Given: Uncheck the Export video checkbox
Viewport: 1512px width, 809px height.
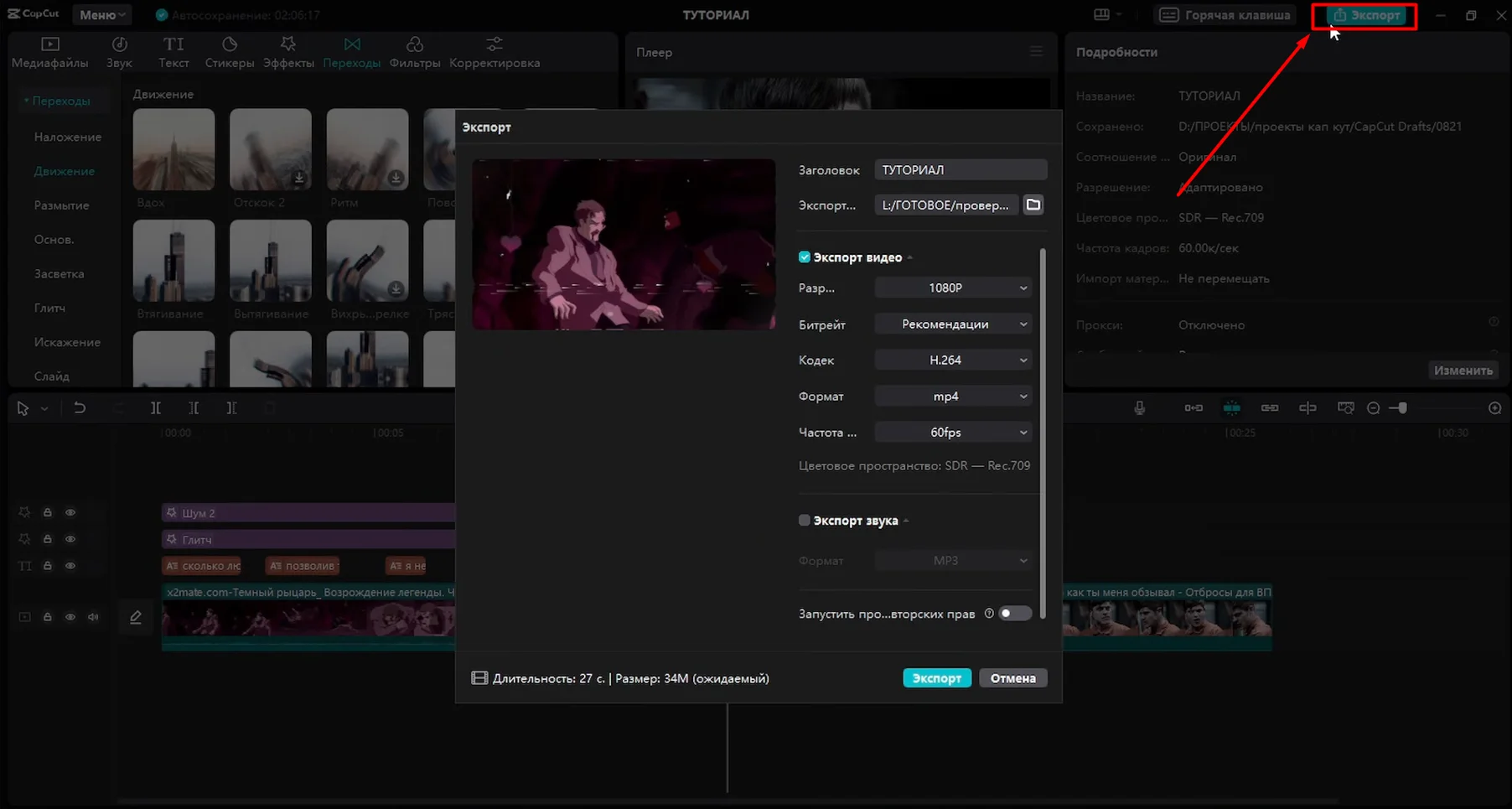Looking at the screenshot, I should click(805, 257).
